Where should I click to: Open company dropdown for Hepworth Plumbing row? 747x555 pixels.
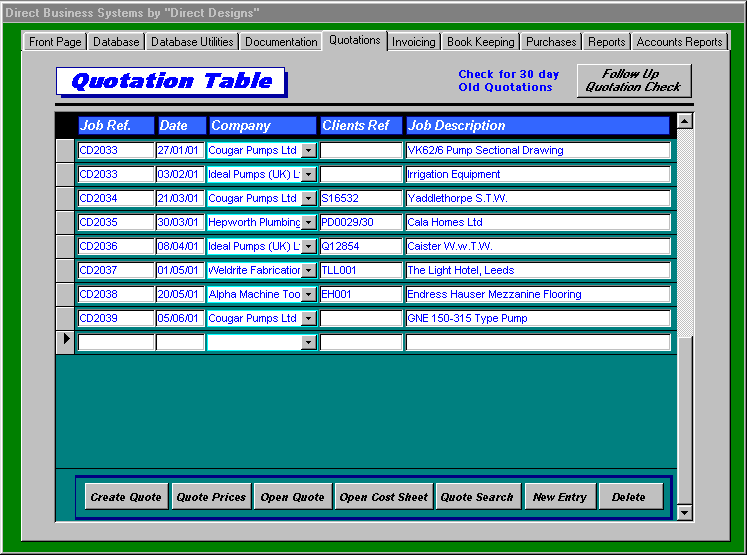coord(308,222)
